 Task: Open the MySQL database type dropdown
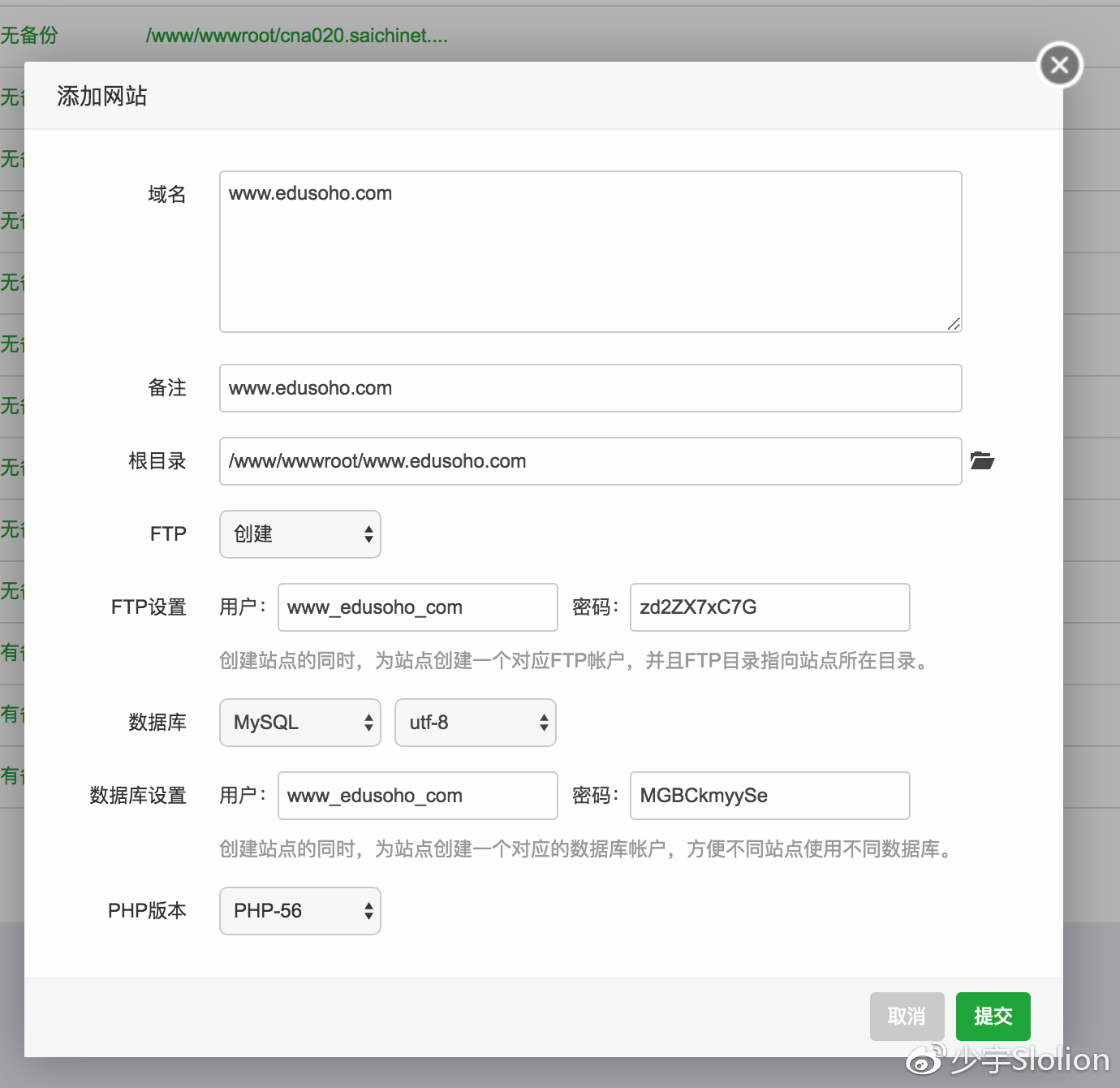coord(300,723)
